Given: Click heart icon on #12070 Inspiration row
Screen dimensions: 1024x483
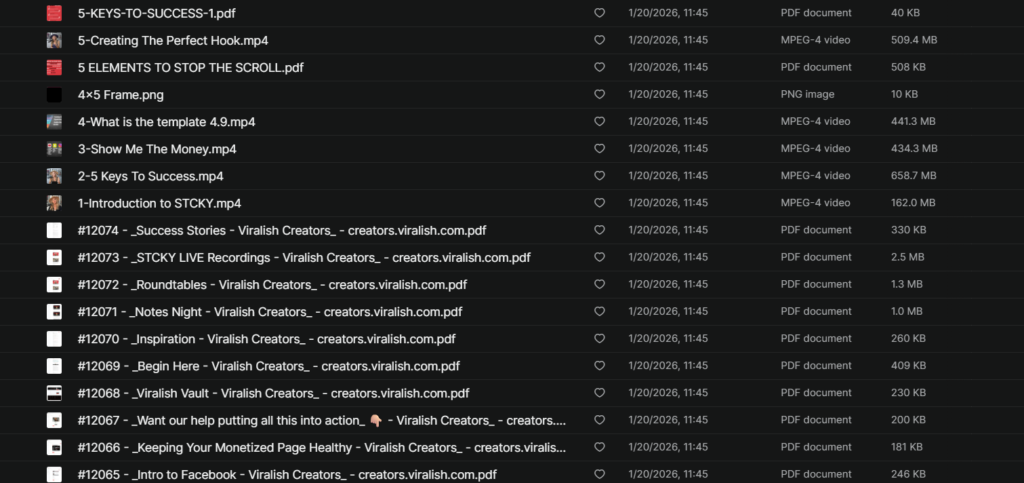Looking at the screenshot, I should click(599, 339).
